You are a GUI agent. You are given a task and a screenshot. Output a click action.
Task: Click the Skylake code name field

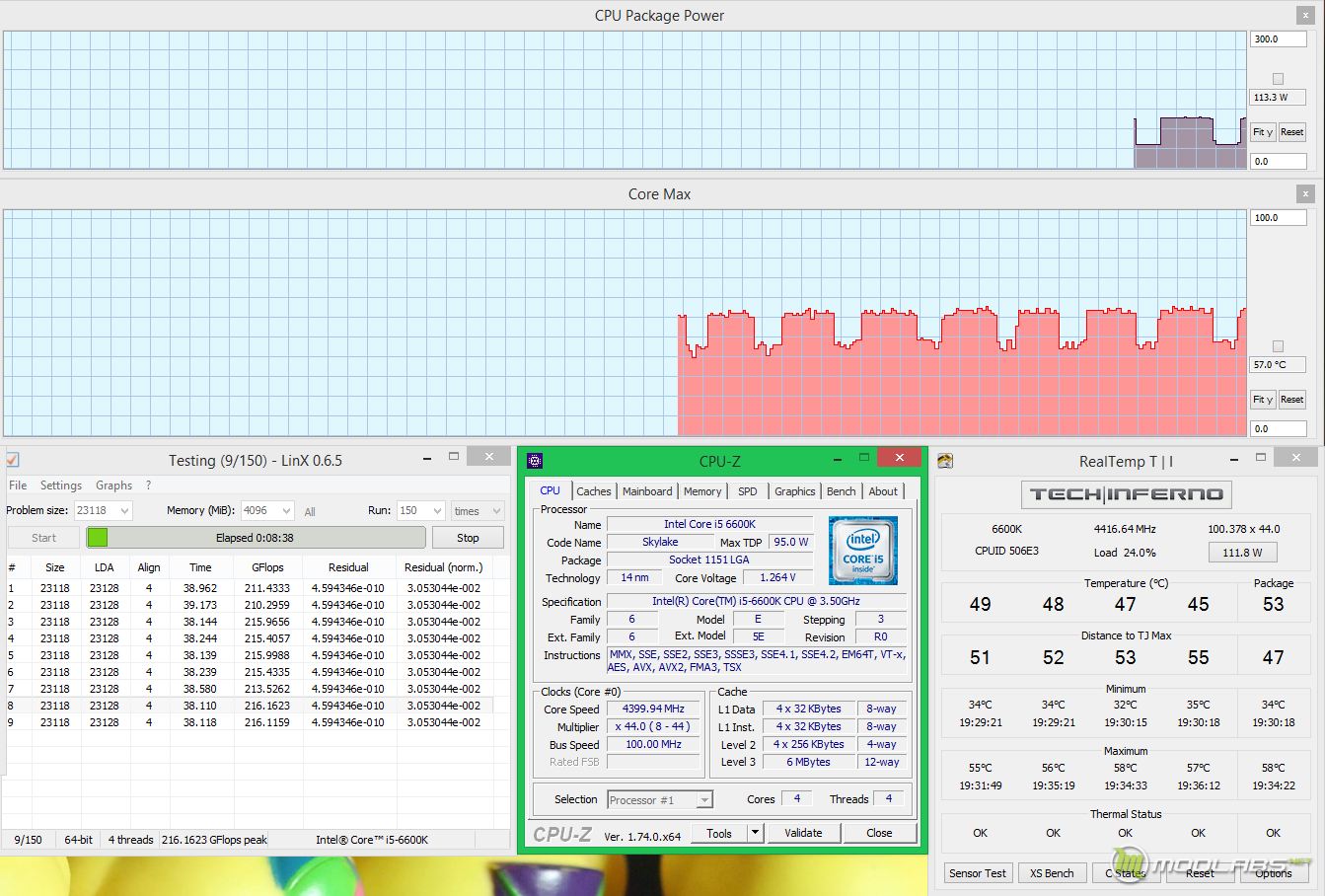point(660,543)
